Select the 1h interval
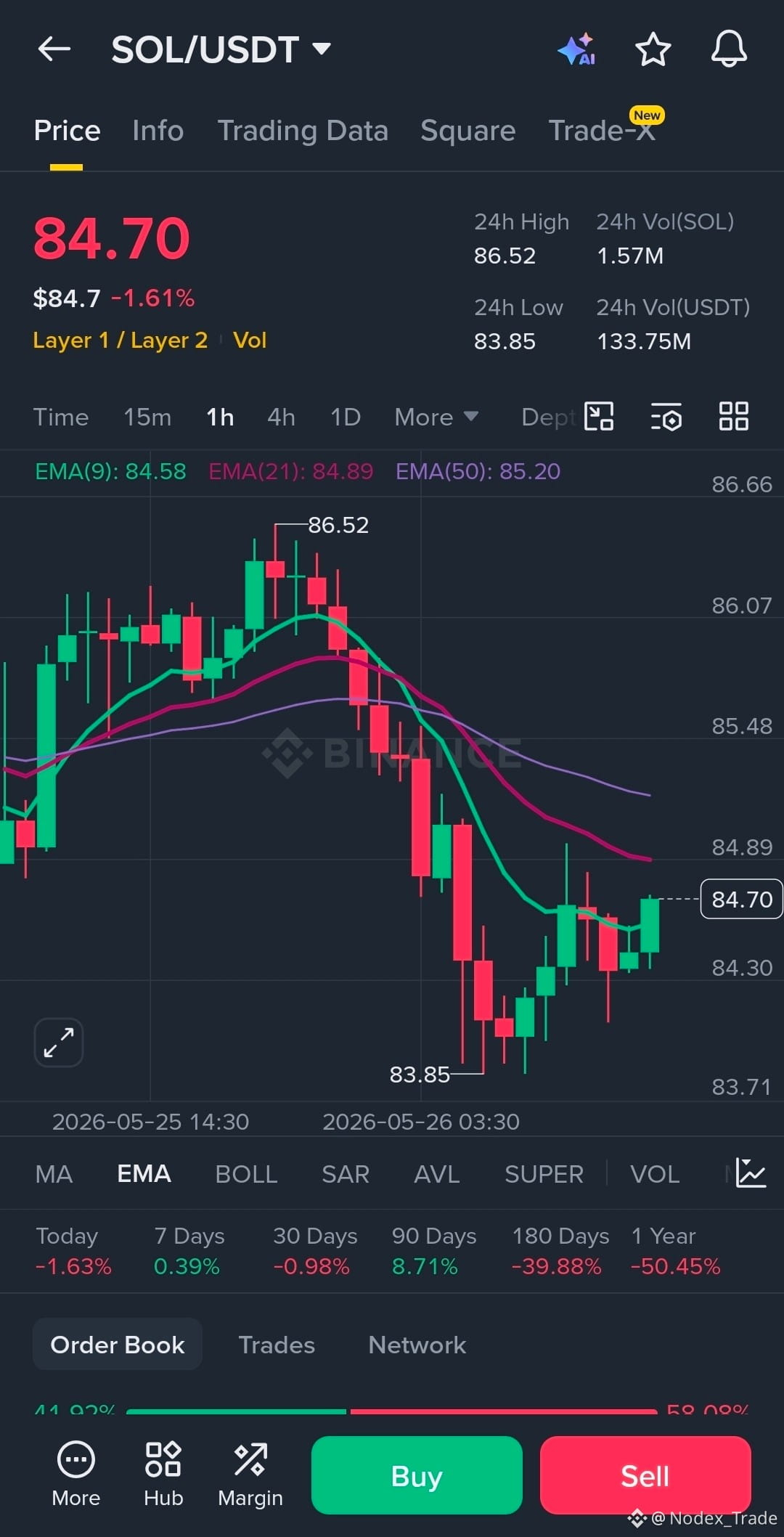 tap(220, 417)
